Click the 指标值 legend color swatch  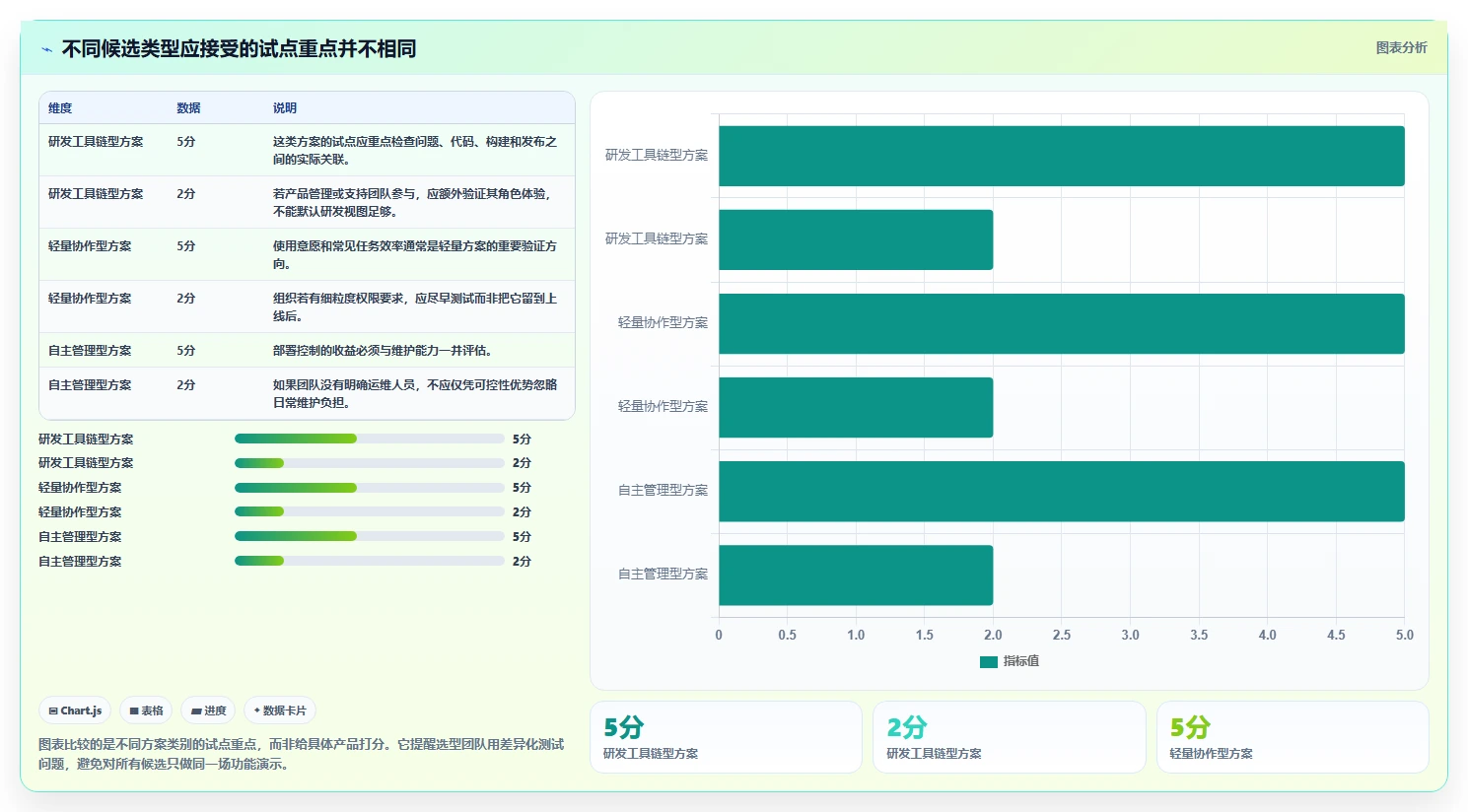pyautogui.click(x=988, y=661)
